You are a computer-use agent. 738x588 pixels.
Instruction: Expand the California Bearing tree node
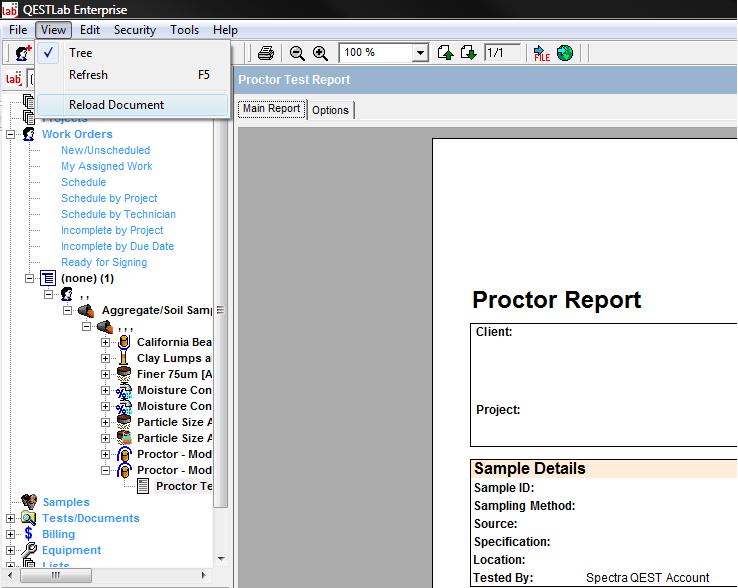tap(106, 342)
